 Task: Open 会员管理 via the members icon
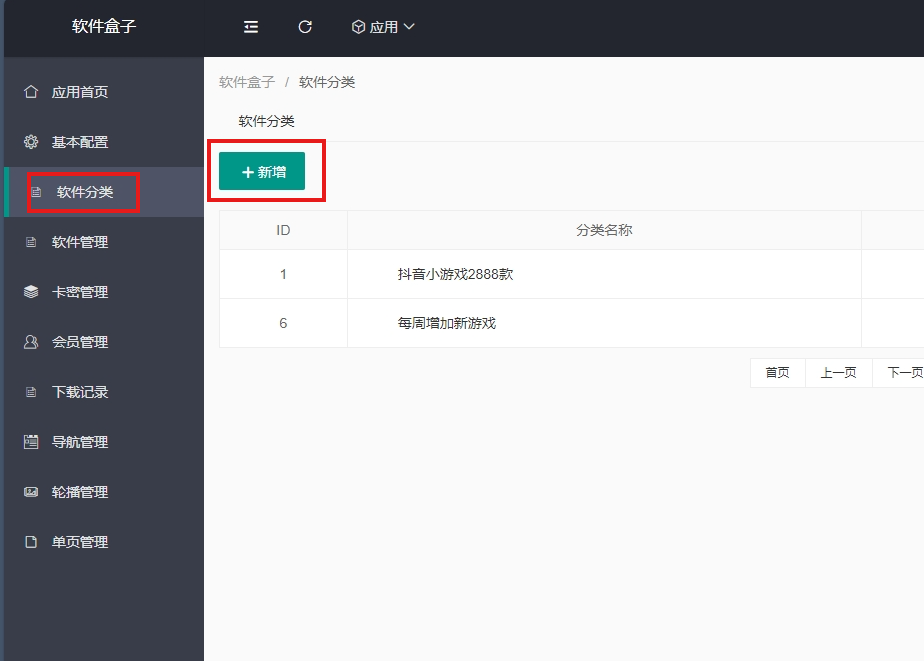[x=32, y=341]
